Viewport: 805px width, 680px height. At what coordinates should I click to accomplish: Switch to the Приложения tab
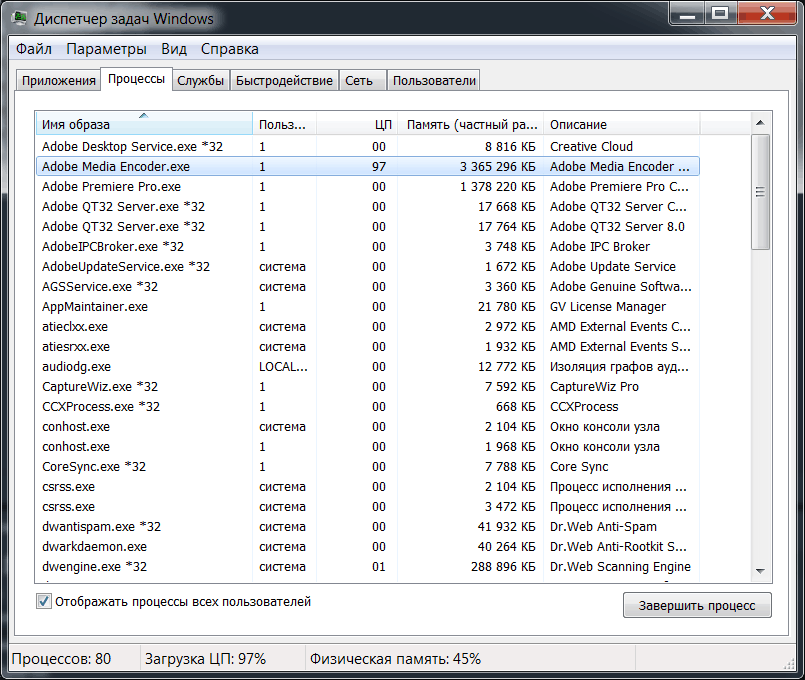(x=59, y=81)
